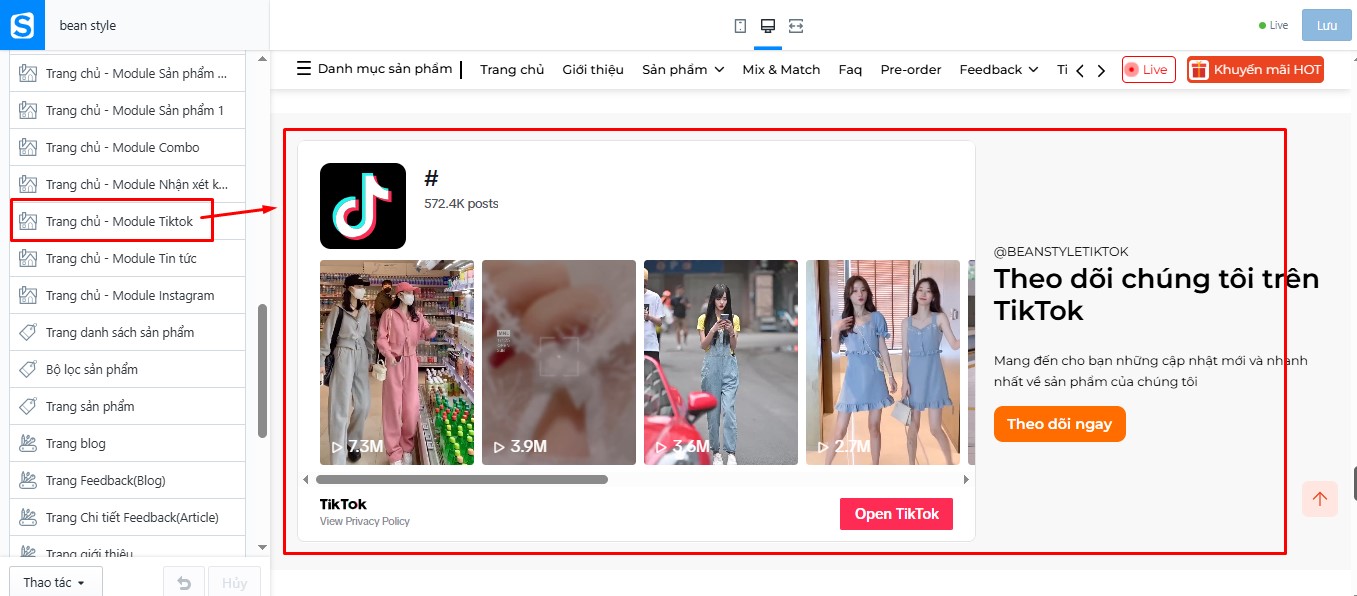The width and height of the screenshot is (1357, 596).
Task: Click the sidebar vertical scrollbar thumb
Action: click(262, 371)
